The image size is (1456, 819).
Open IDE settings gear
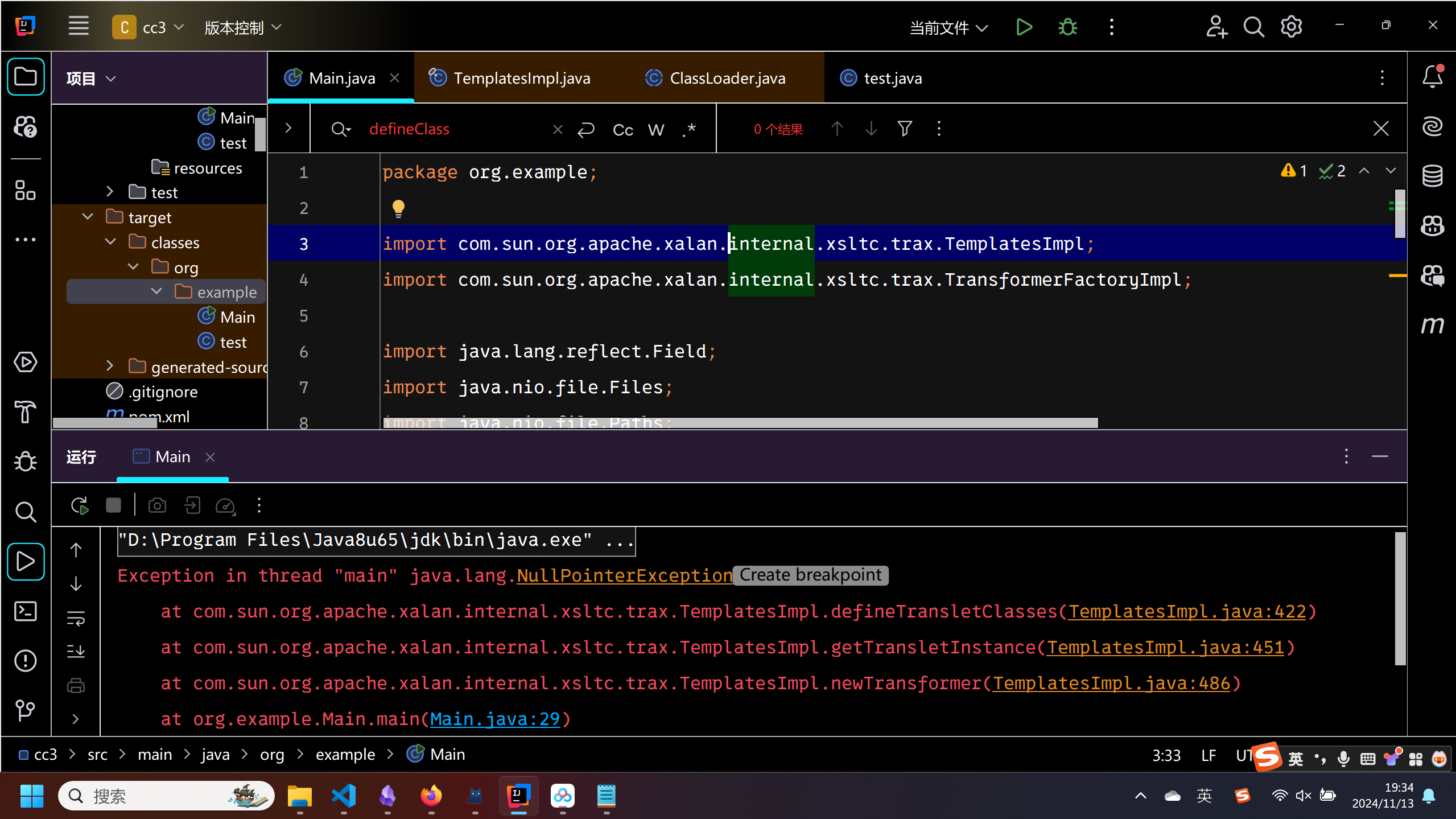coord(1291,27)
